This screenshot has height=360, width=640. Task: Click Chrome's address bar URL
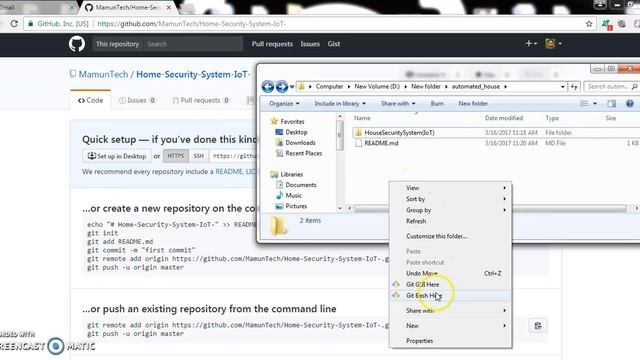click(191, 24)
